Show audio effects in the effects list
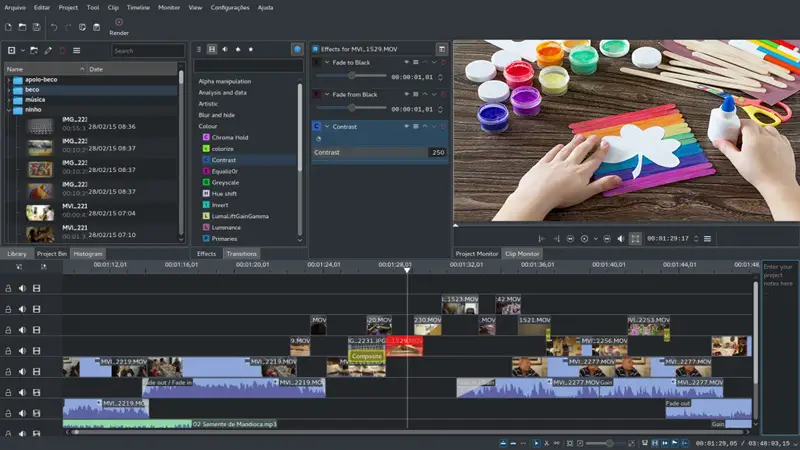This screenshot has height=450, width=800. pyautogui.click(x=224, y=49)
